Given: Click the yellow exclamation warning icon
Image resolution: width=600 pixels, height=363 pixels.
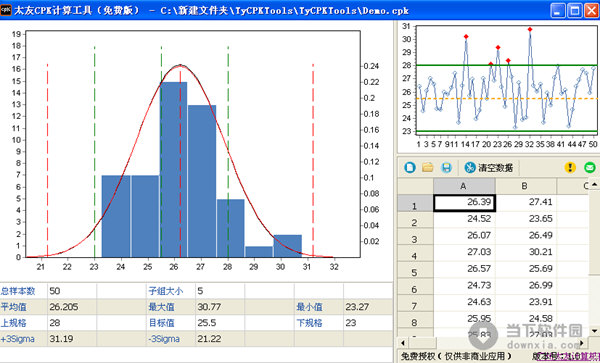Looking at the screenshot, I should click(570, 168).
